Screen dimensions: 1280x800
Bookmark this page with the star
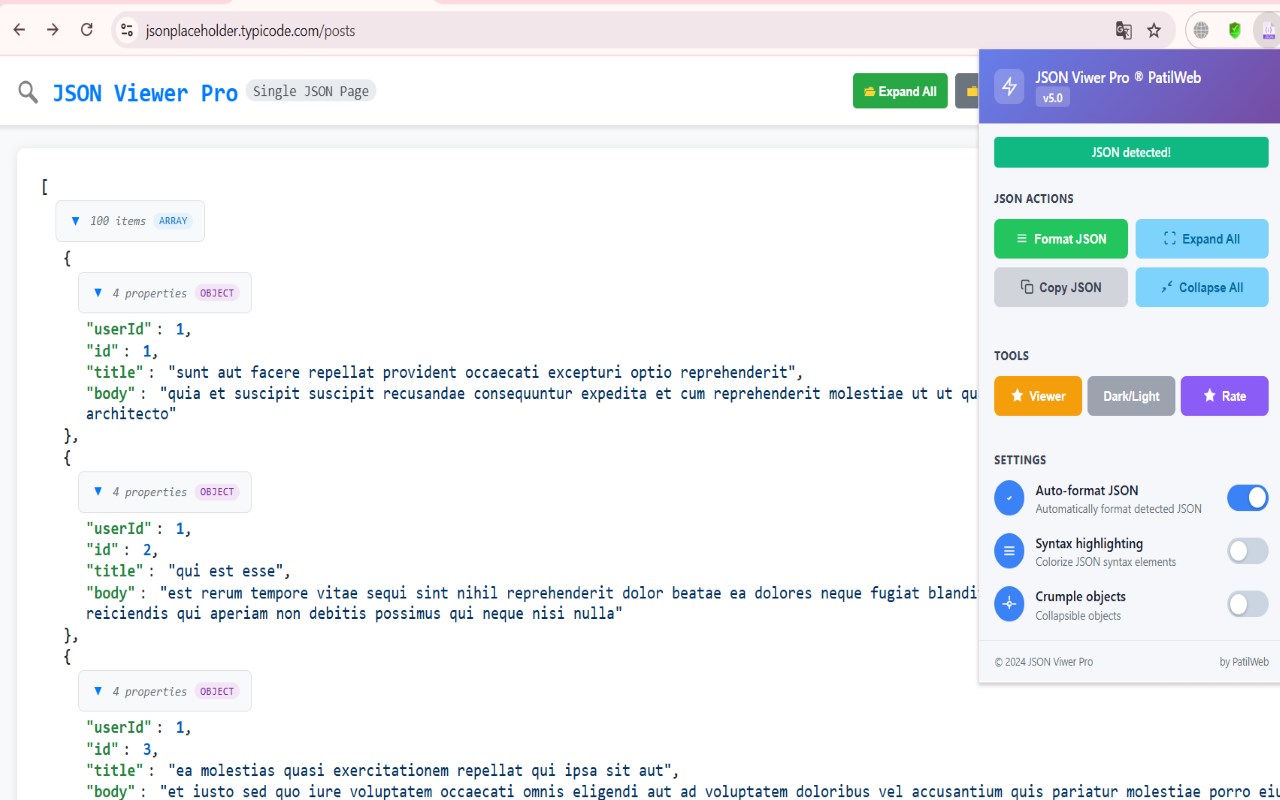tap(1154, 31)
